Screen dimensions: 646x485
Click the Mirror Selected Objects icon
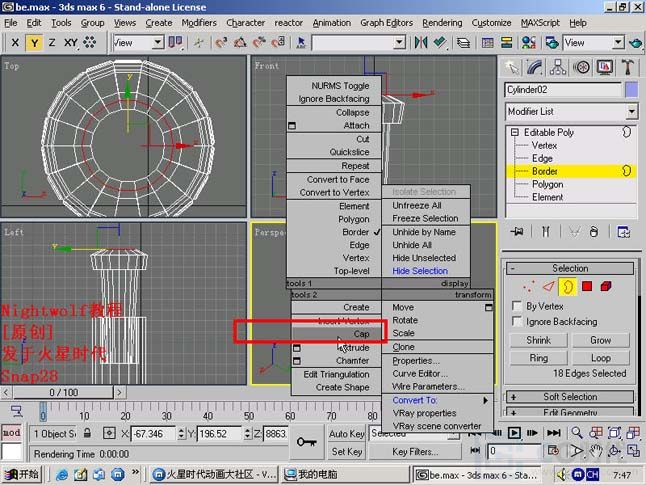coord(421,42)
